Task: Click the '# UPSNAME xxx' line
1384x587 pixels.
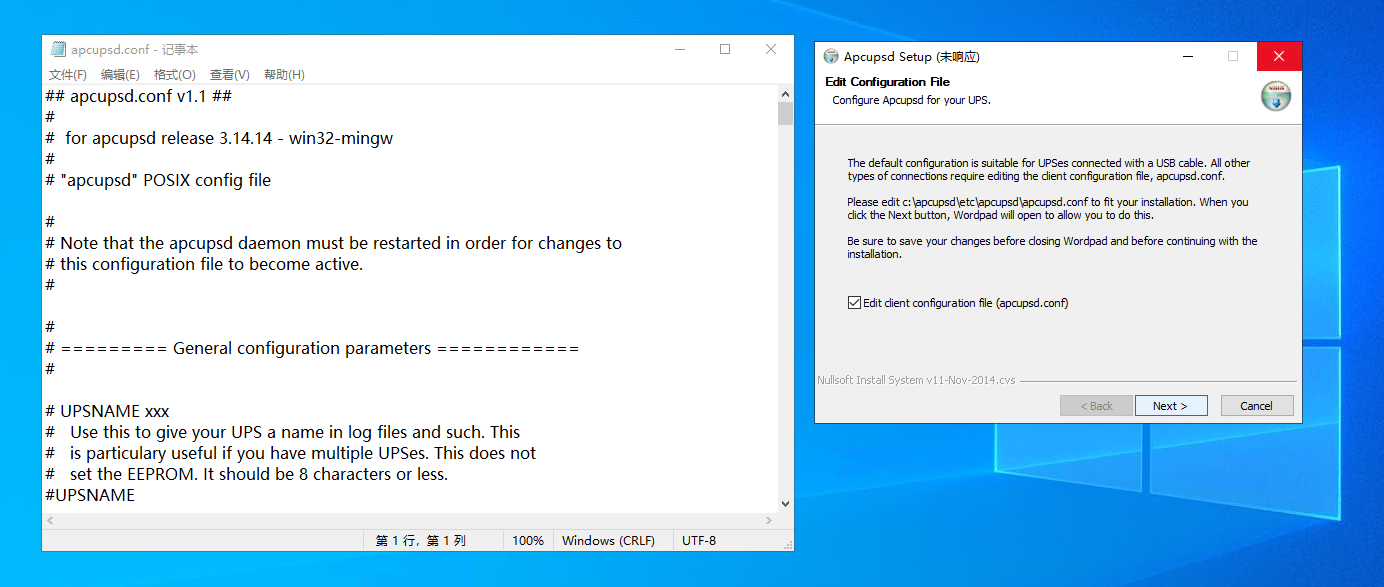Action: point(108,411)
